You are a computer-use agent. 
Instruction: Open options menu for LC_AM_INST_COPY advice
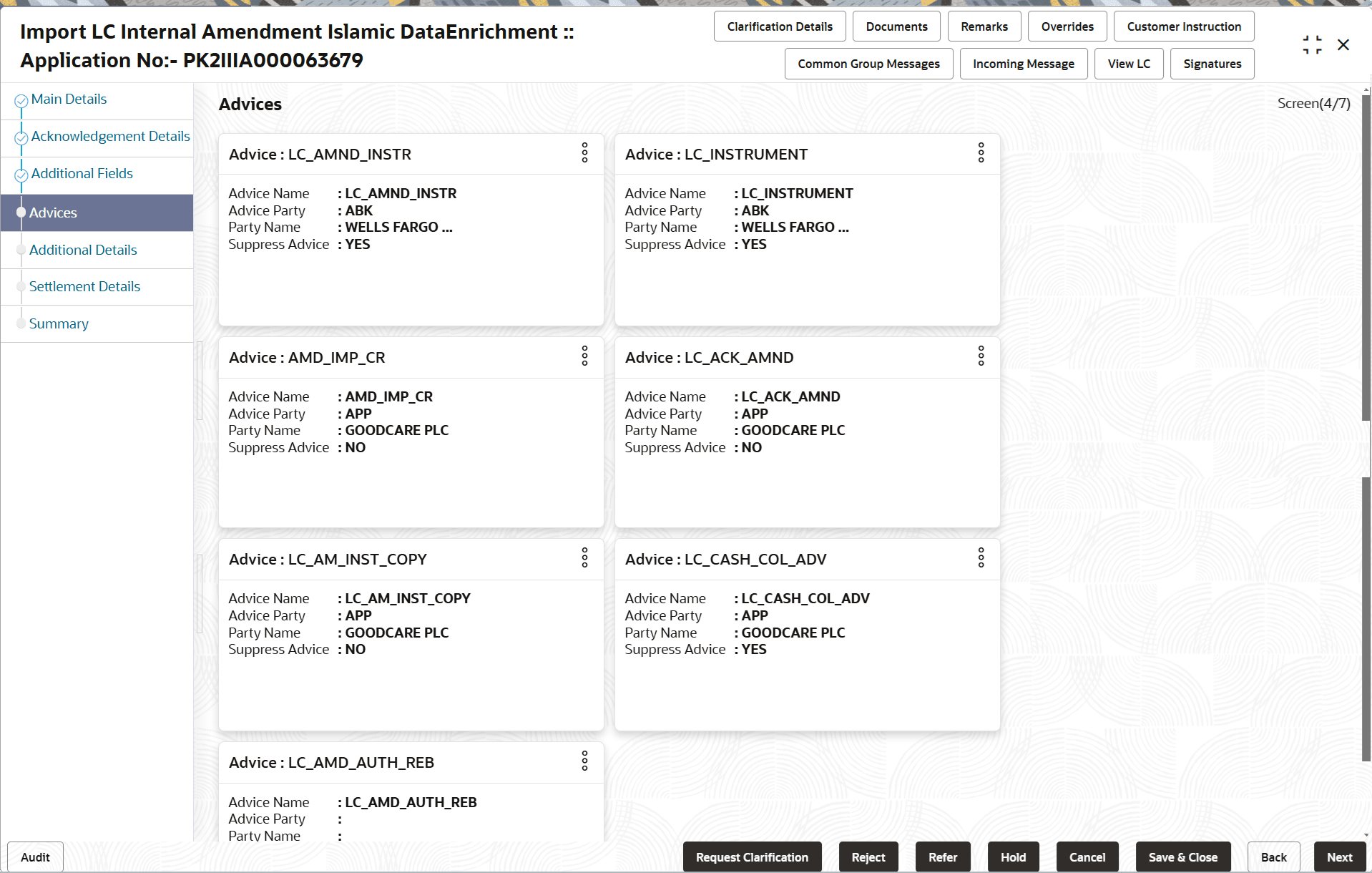tap(584, 557)
